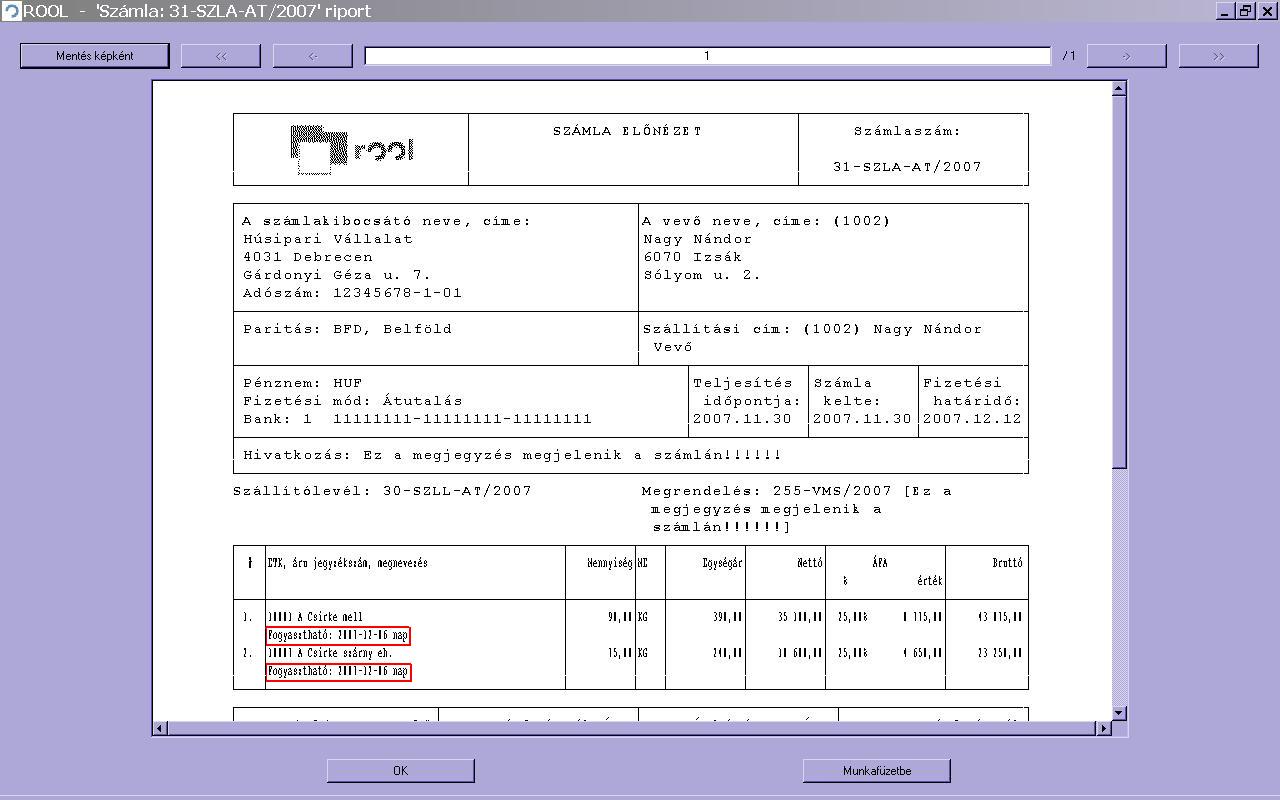
Task: Click the ROOL app icon in title bar
Action: point(11,11)
